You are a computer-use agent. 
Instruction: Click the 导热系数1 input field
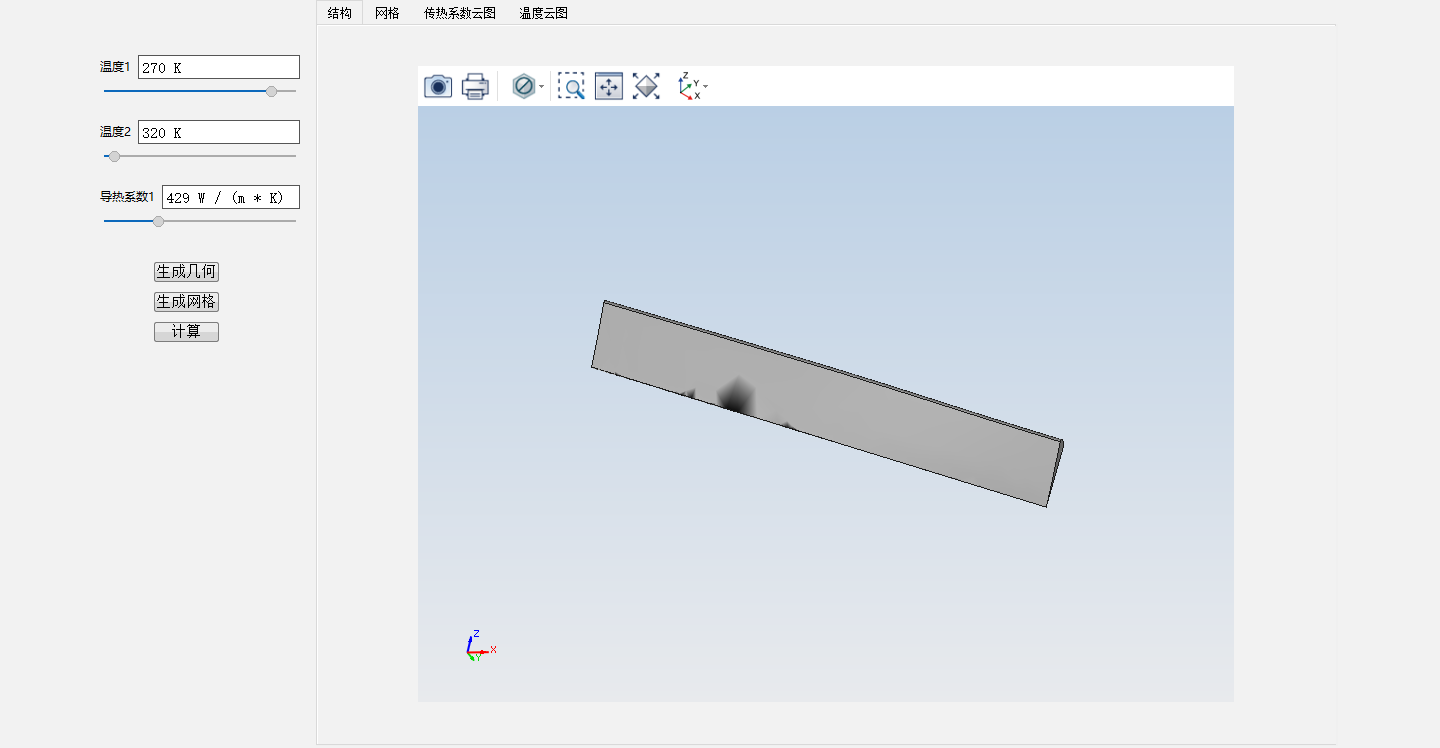coord(231,197)
